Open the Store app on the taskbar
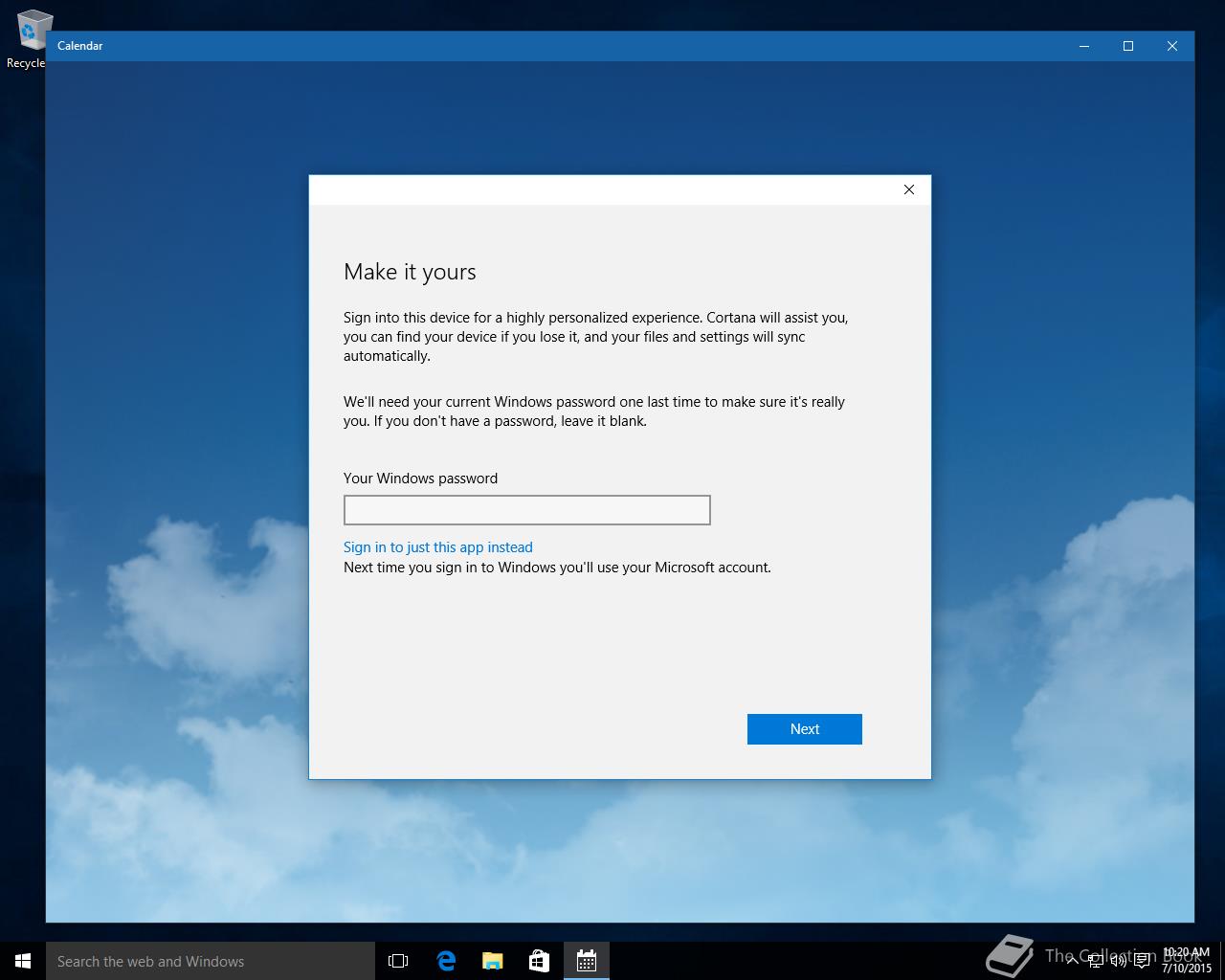Viewport: 1225px width, 980px height. click(x=539, y=961)
